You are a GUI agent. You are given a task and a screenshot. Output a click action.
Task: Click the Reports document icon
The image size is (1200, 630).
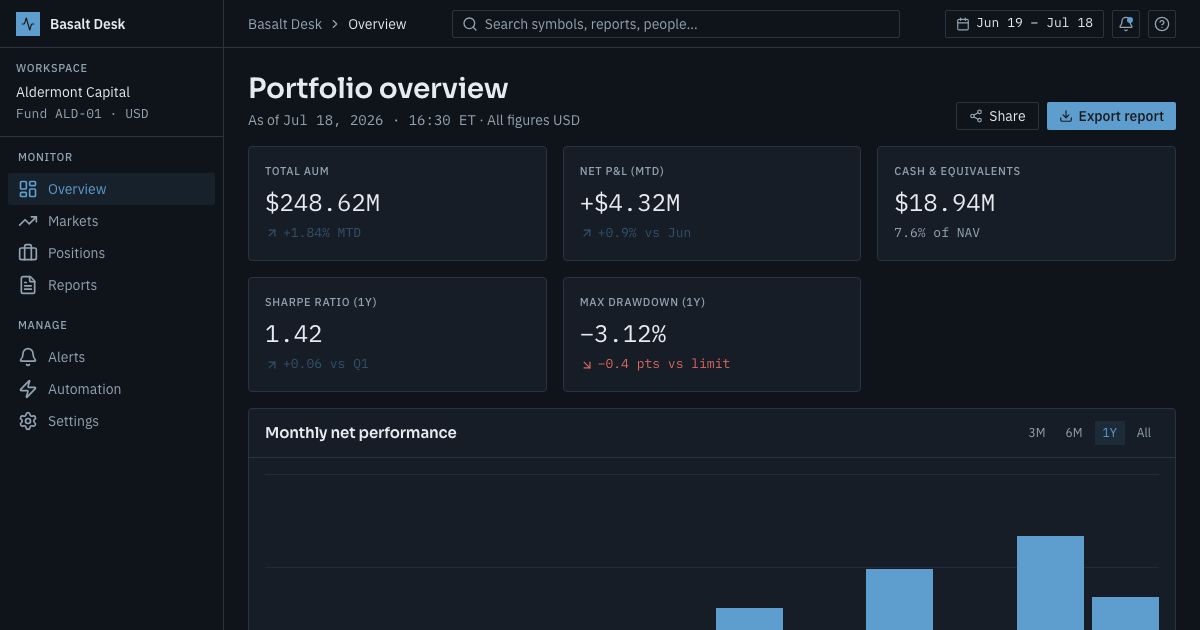coord(28,285)
